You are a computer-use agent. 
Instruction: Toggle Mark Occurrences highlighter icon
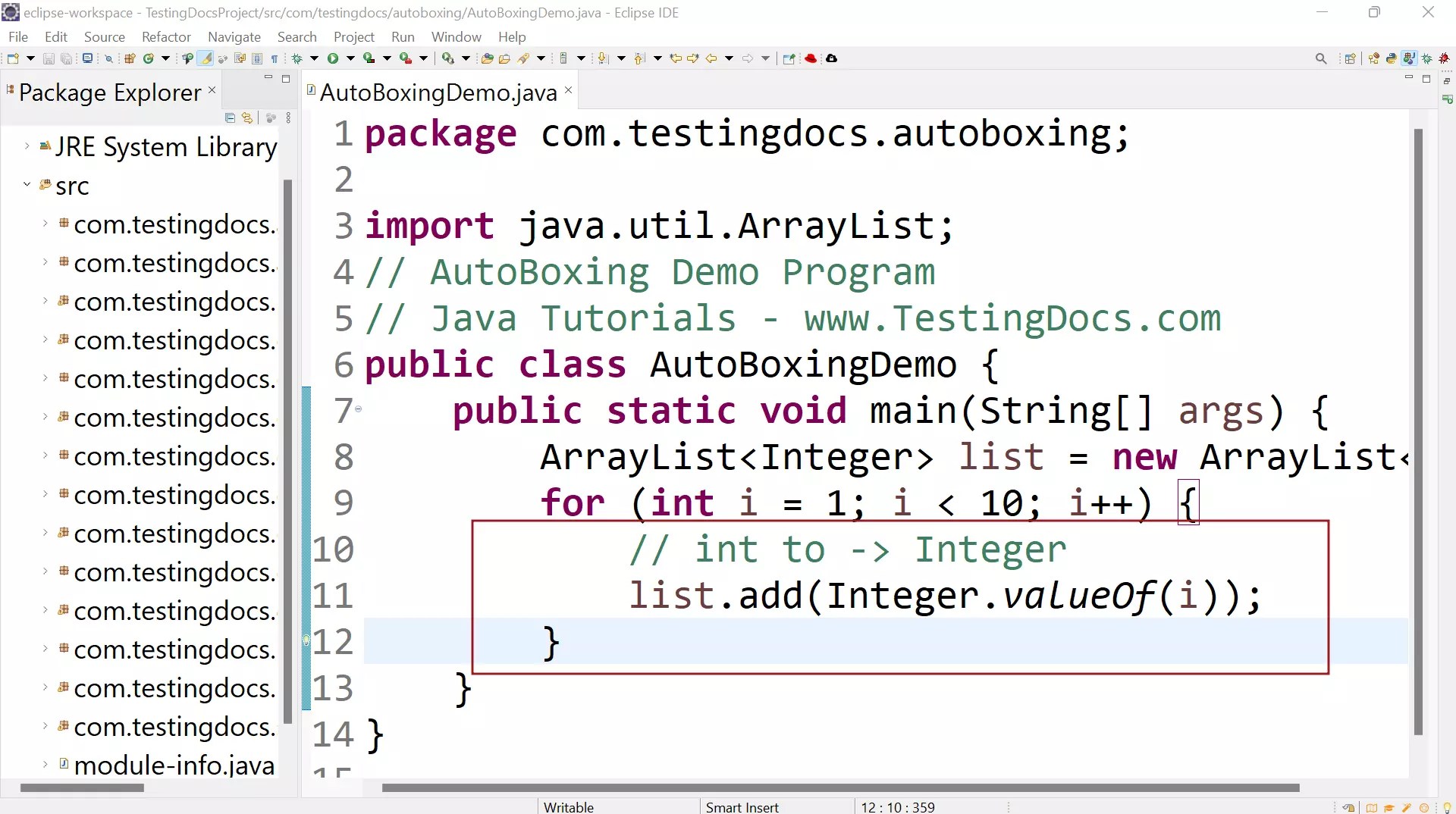tap(206, 58)
